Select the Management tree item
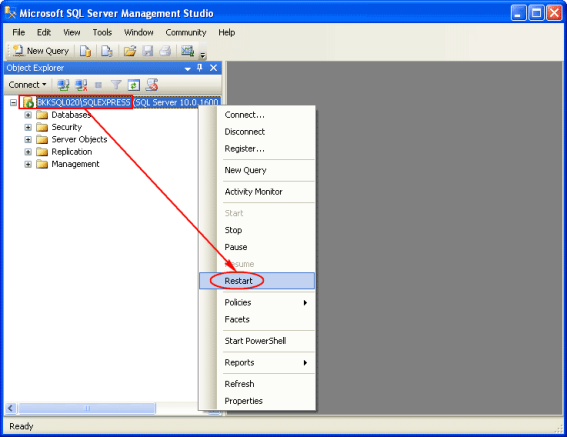The width and height of the screenshot is (567, 437). pos(75,164)
